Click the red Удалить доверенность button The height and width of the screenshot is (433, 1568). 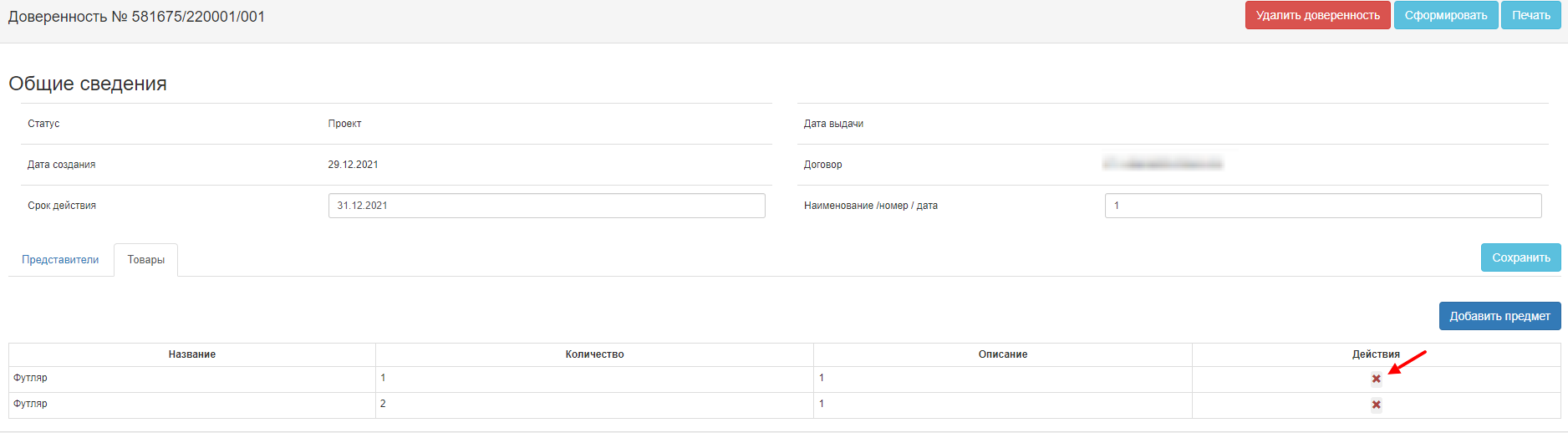pyautogui.click(x=1317, y=15)
